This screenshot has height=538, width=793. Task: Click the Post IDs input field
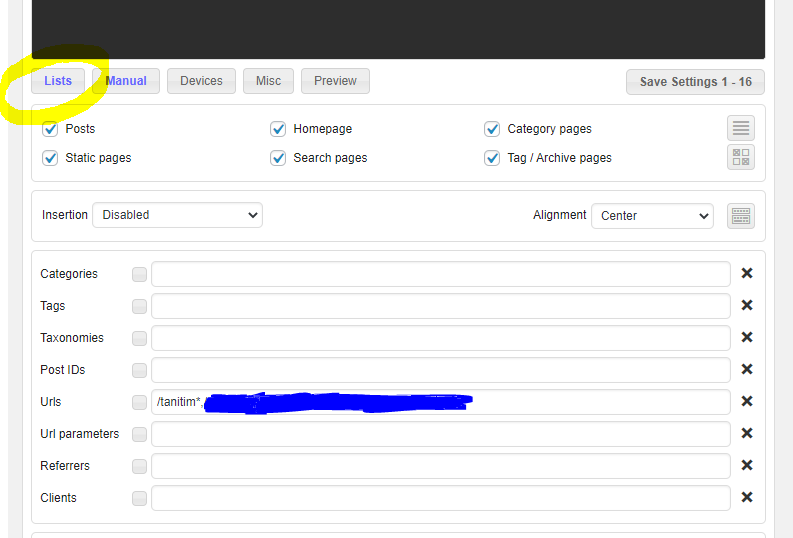440,370
